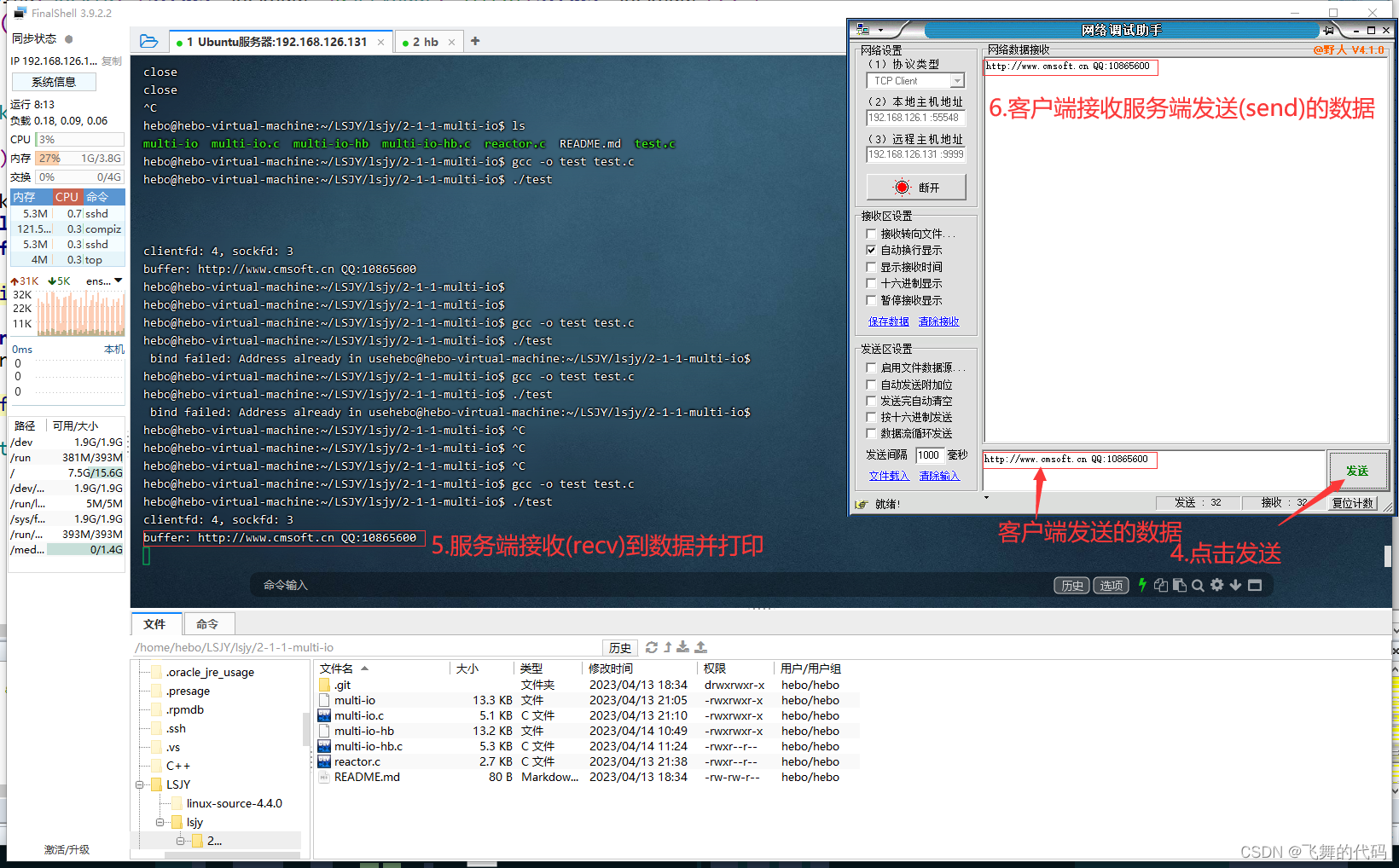Open terminal settings gear icon
The height and width of the screenshot is (868, 1399).
[1217, 585]
